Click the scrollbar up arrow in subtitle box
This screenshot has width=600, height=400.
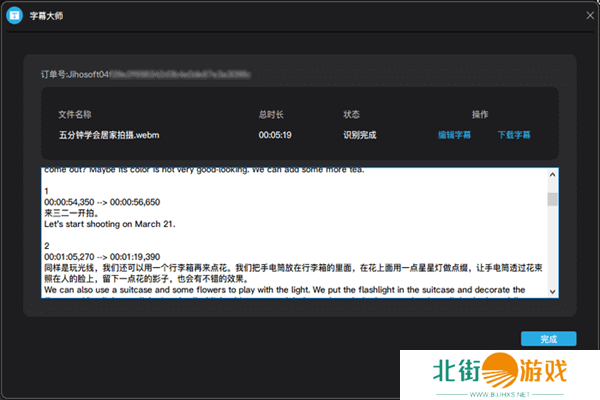coord(552,174)
